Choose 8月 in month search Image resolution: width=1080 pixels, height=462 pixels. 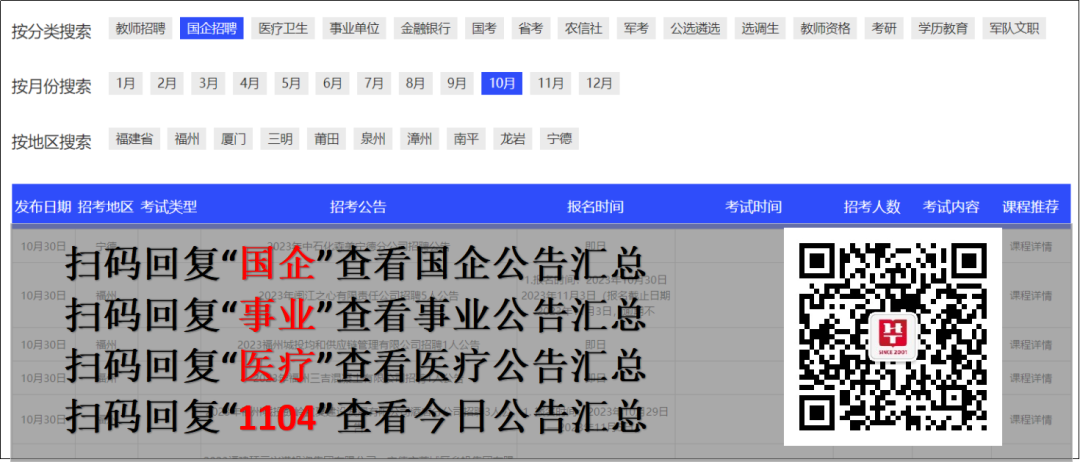pyautogui.click(x=415, y=83)
